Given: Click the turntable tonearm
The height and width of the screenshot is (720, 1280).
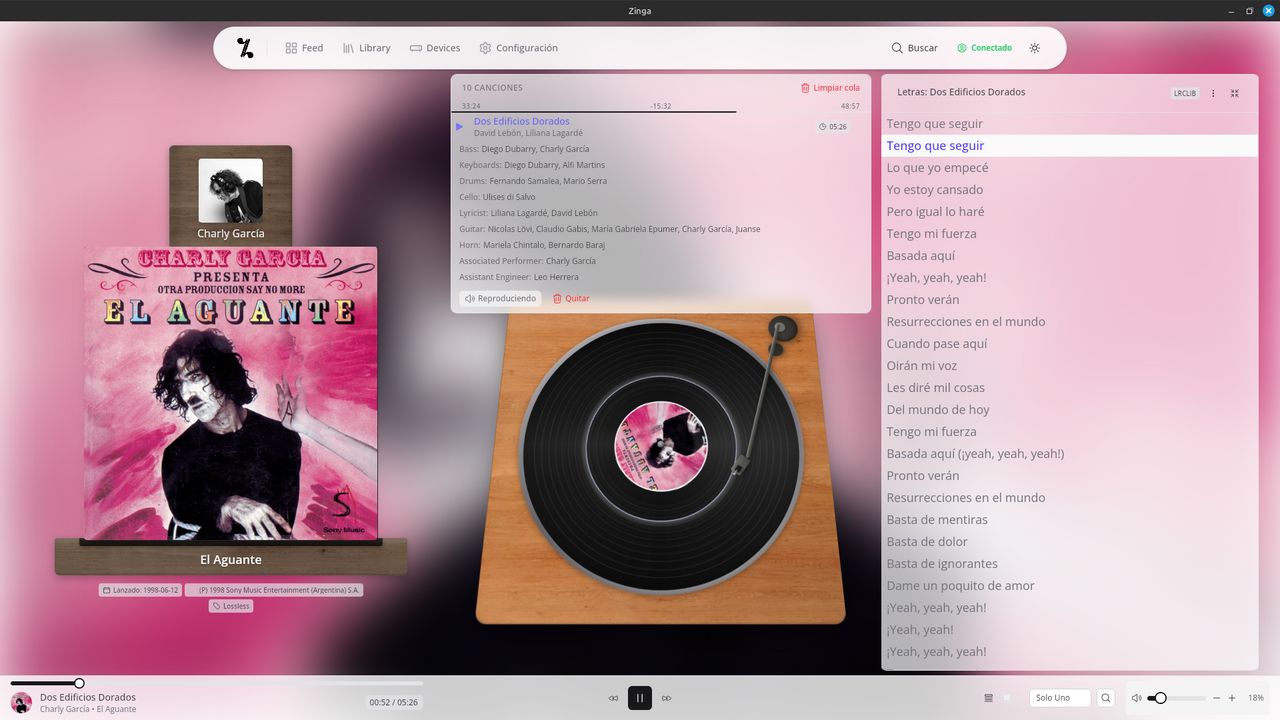Looking at the screenshot, I should point(762,395).
